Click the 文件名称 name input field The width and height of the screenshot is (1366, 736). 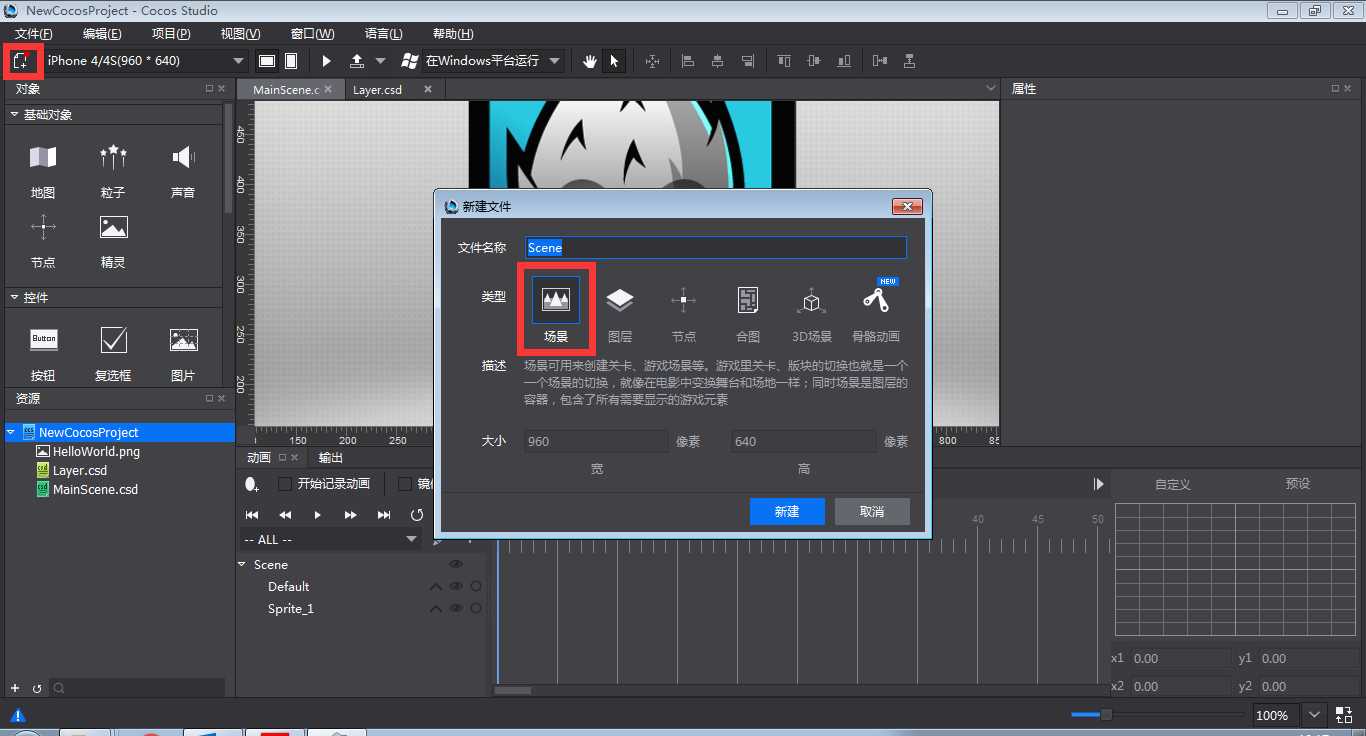[x=716, y=248]
